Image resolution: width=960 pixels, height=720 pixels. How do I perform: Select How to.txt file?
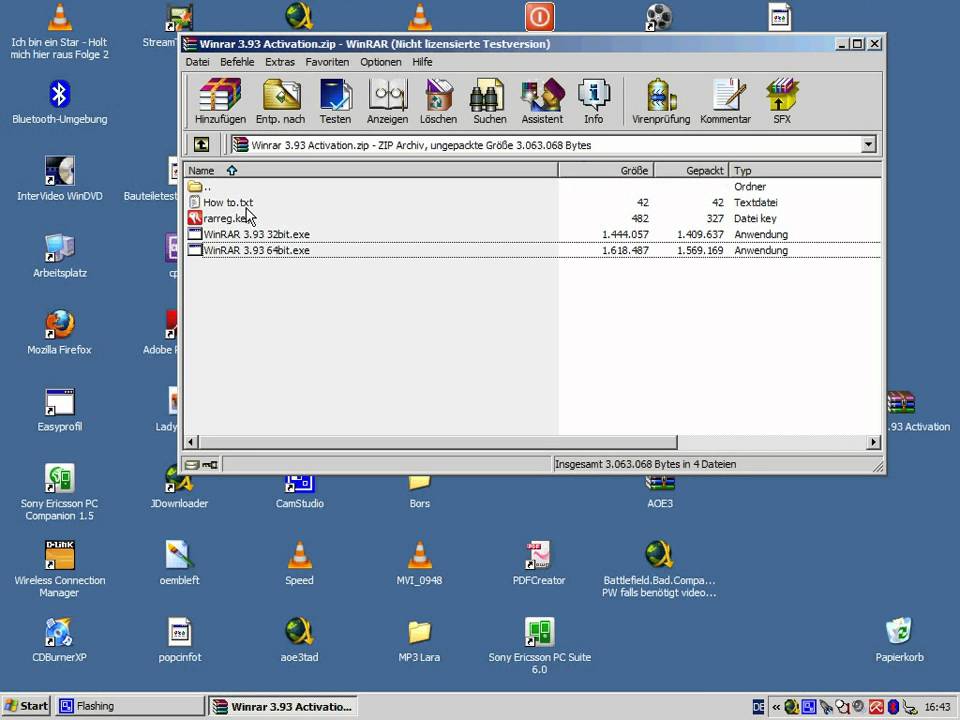(x=533, y=203)
